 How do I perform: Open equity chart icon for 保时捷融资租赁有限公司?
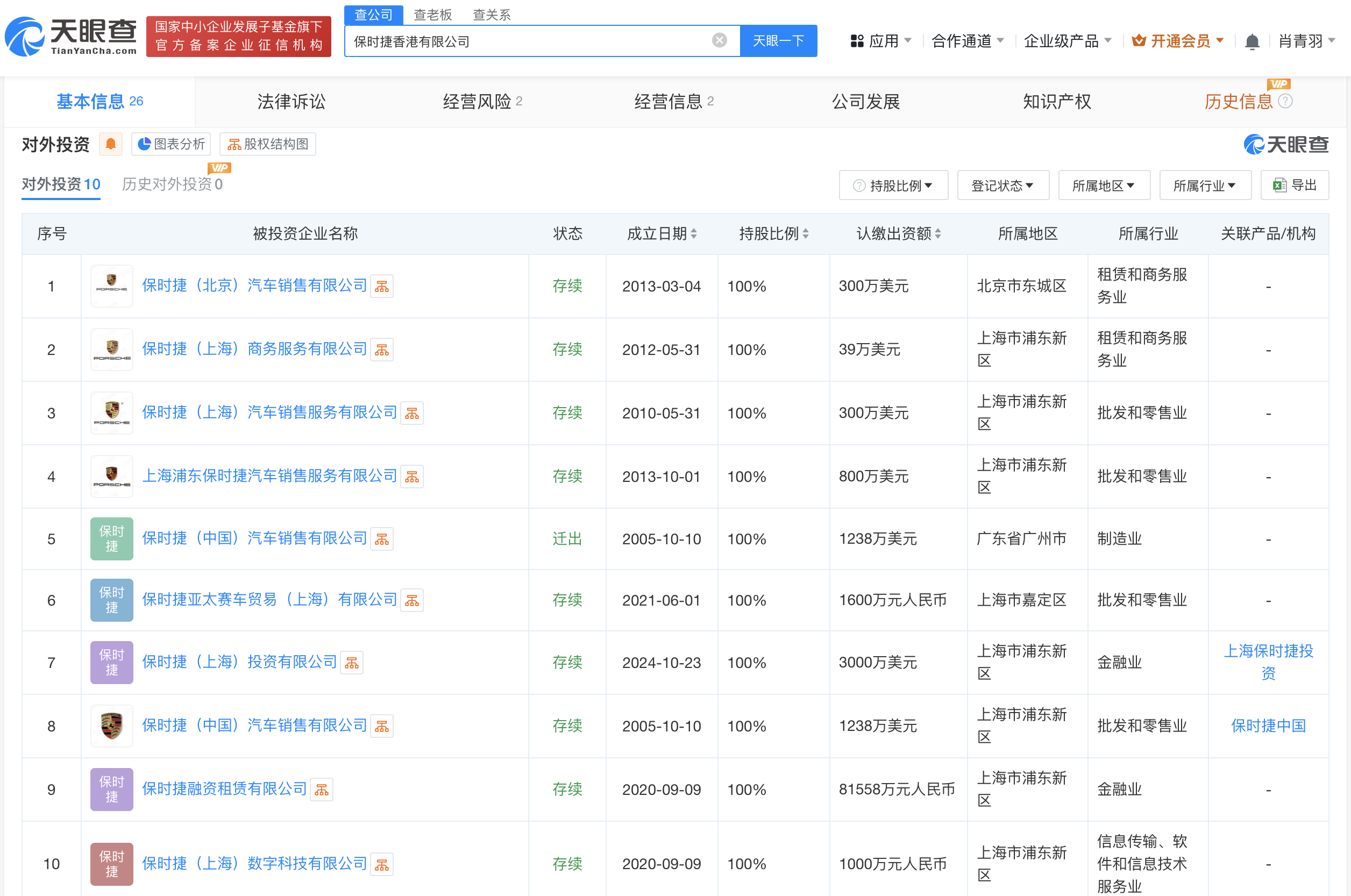click(322, 790)
